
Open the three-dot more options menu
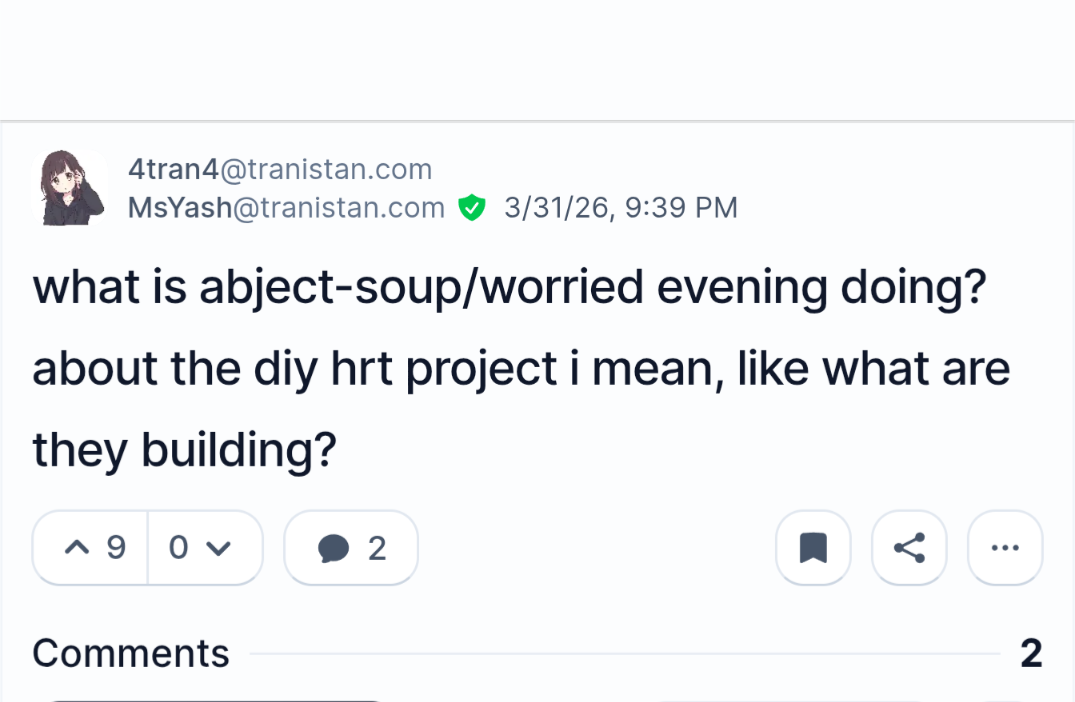coord(1005,548)
